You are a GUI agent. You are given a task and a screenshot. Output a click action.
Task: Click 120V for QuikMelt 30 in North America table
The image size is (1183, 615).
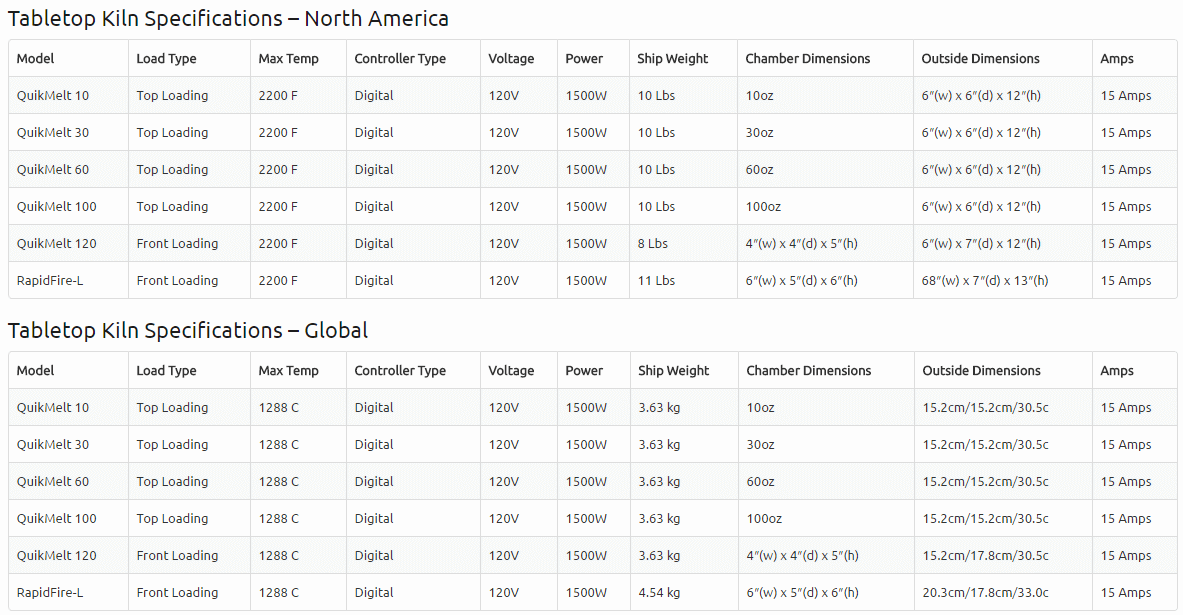503,133
